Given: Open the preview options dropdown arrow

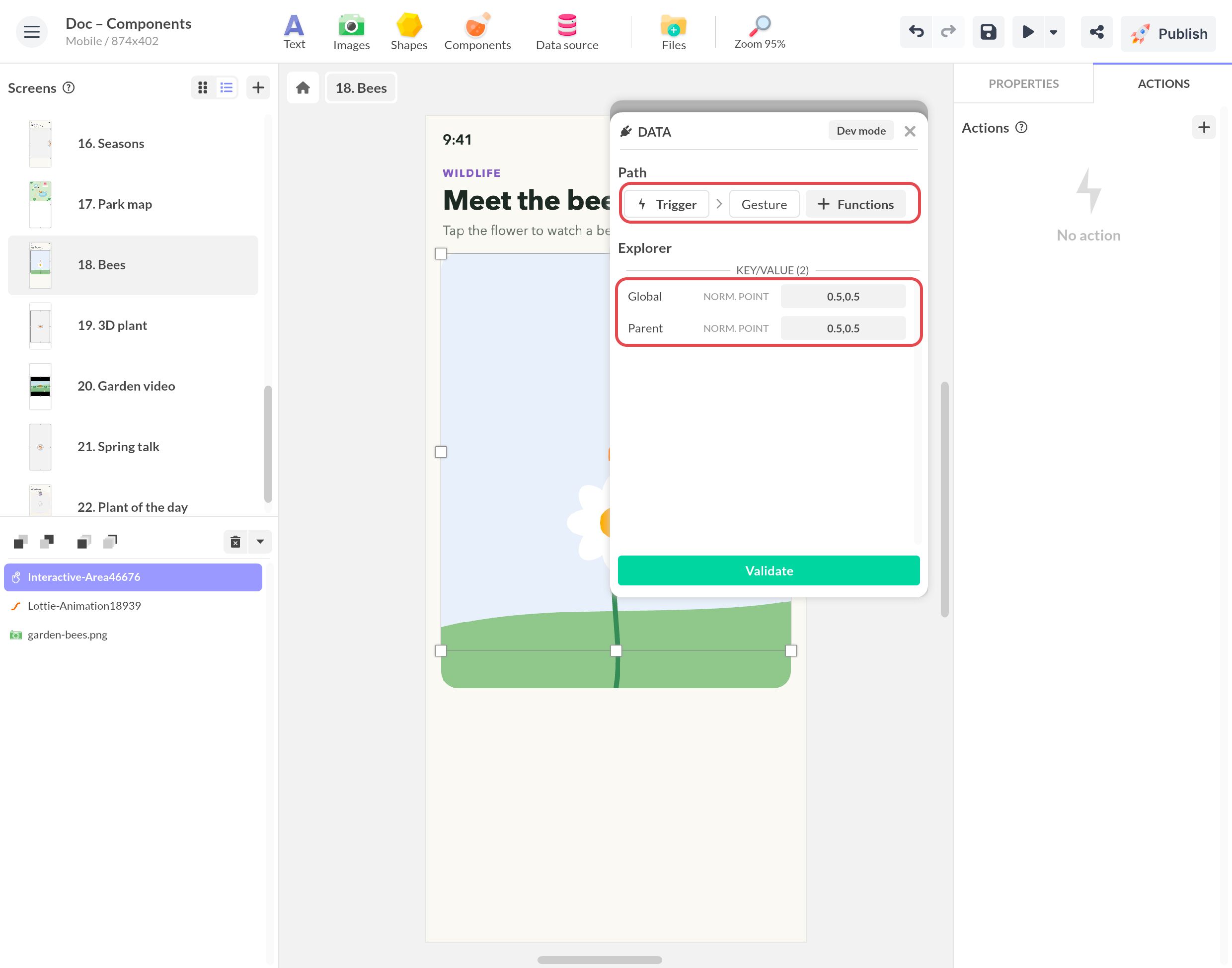Looking at the screenshot, I should pyautogui.click(x=1054, y=32).
